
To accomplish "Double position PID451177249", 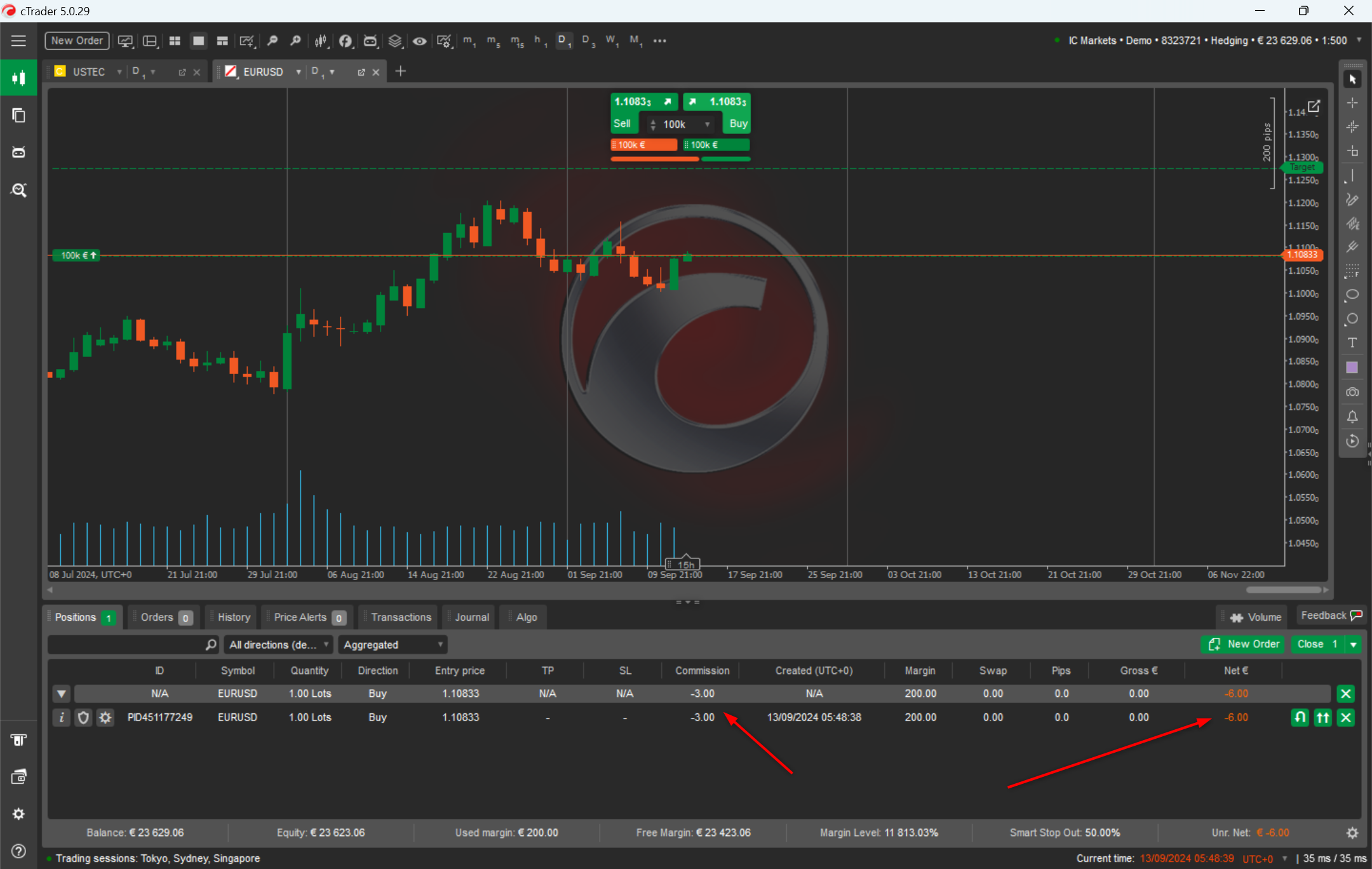I will (1323, 717).
